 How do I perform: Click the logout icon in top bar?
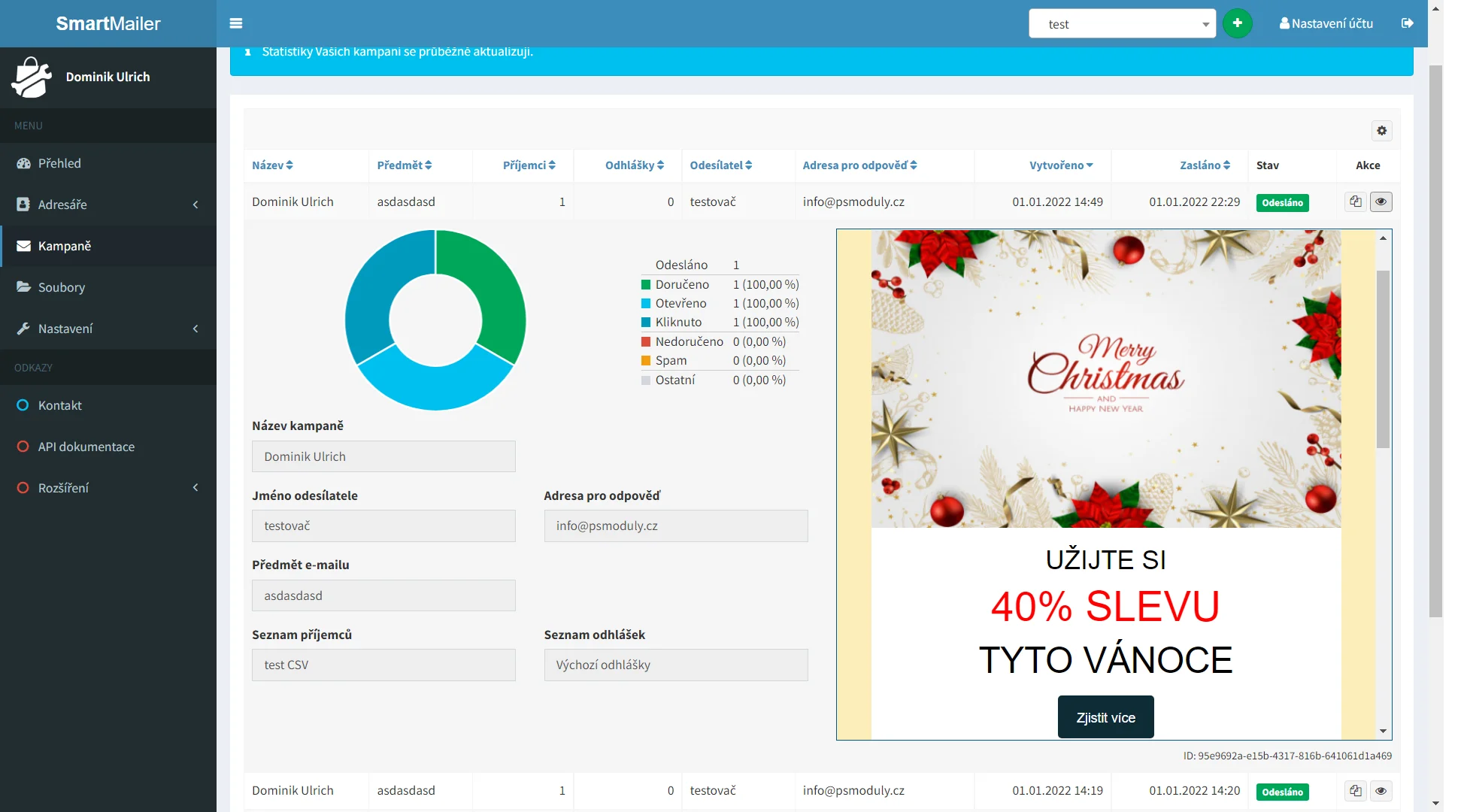(1408, 23)
